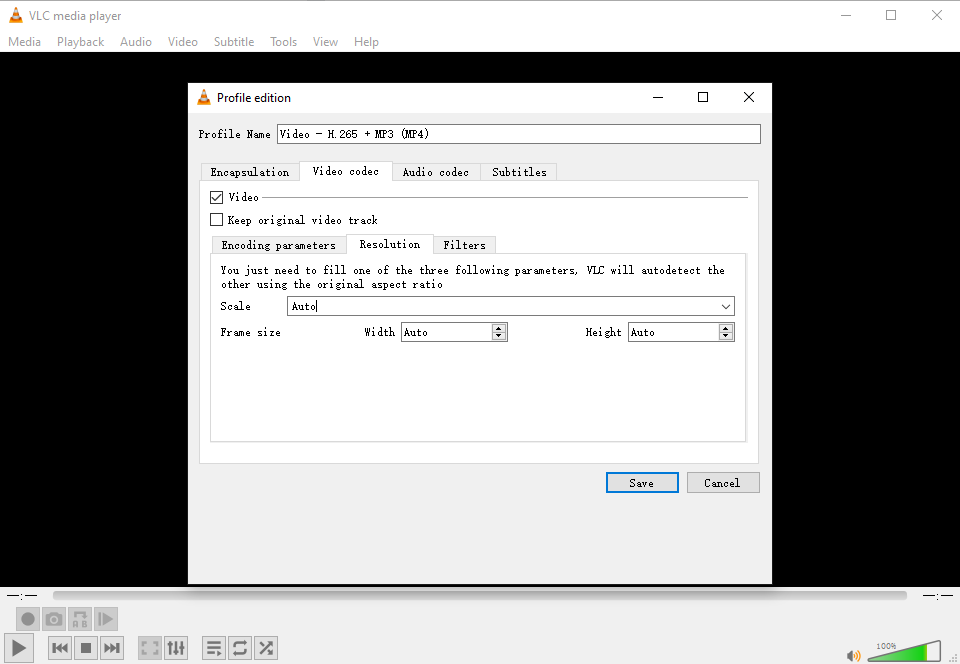
Task: Click the cone icon in Profile edition dialog
Action: pos(203,97)
